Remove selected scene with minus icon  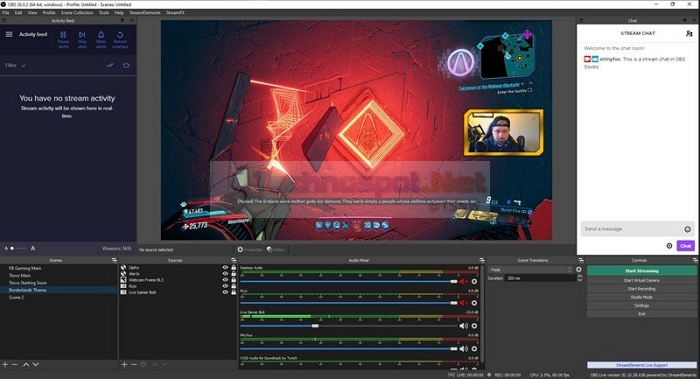click(x=14, y=365)
